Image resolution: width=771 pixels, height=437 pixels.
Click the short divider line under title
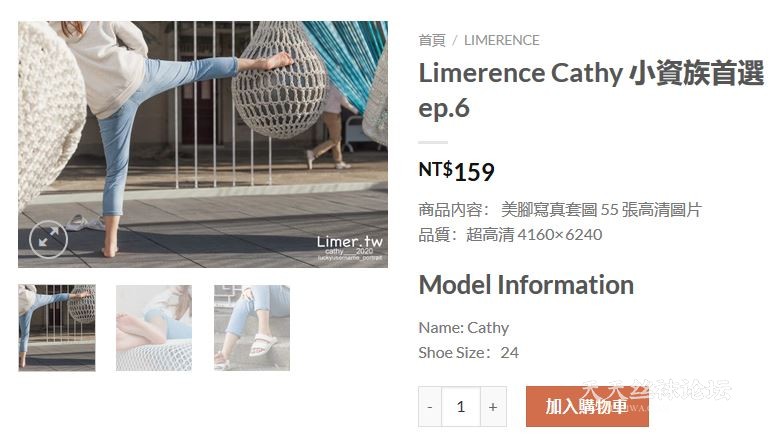click(x=433, y=142)
